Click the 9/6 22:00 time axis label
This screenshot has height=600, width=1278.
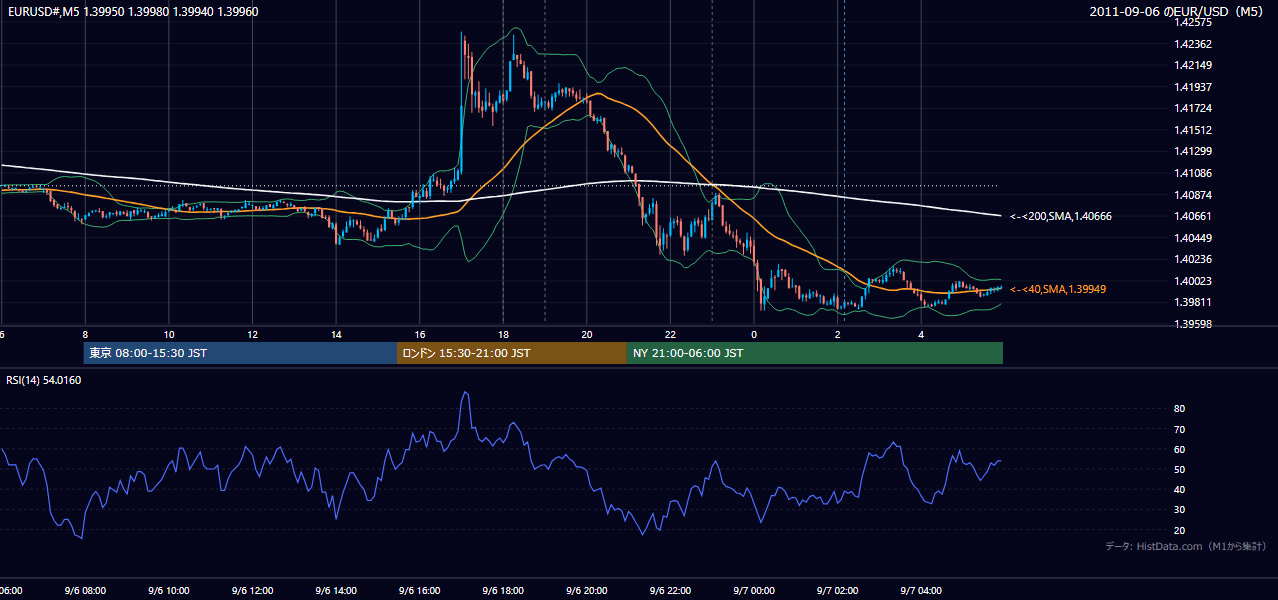670,591
